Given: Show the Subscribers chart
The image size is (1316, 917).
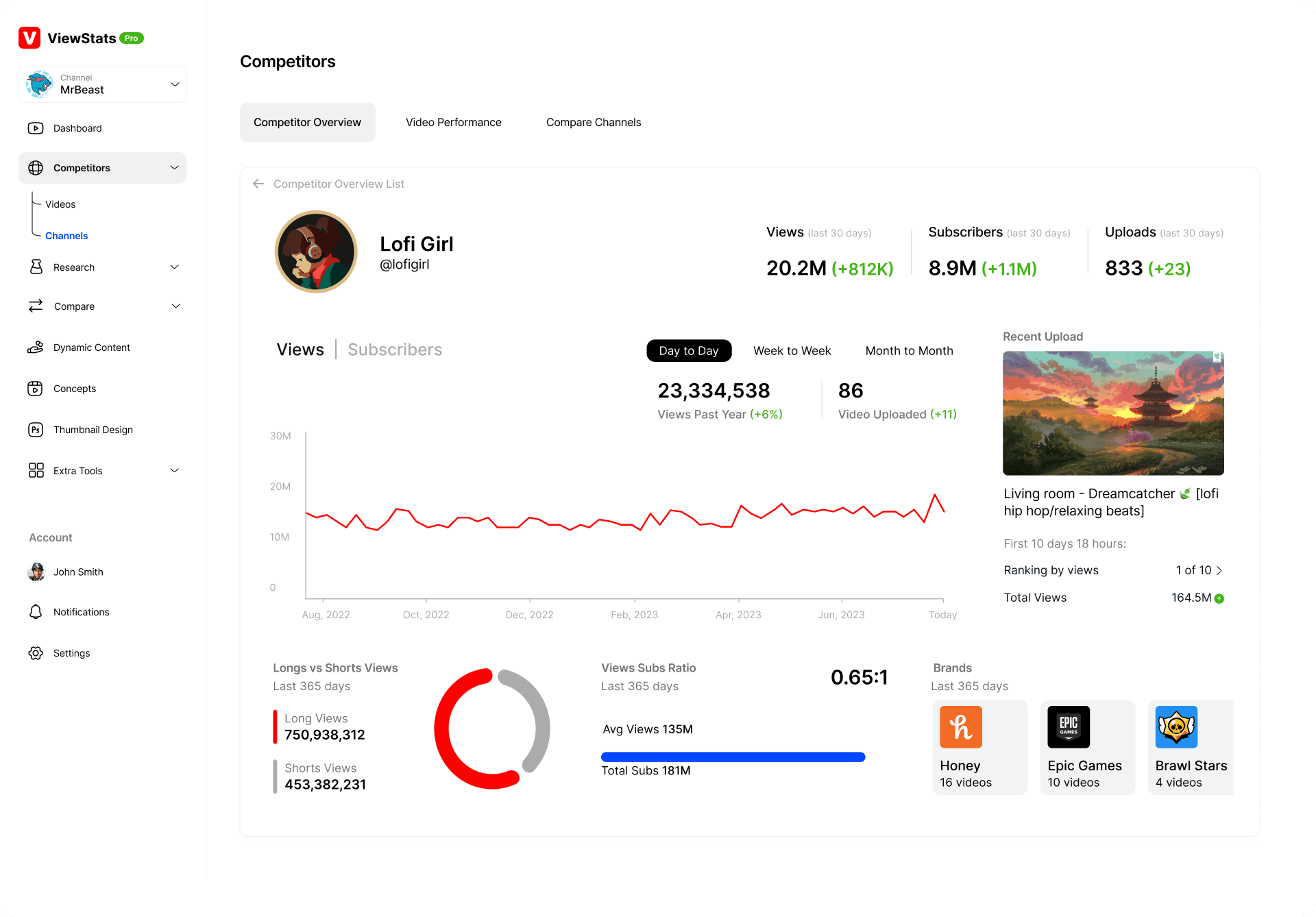Looking at the screenshot, I should [395, 350].
